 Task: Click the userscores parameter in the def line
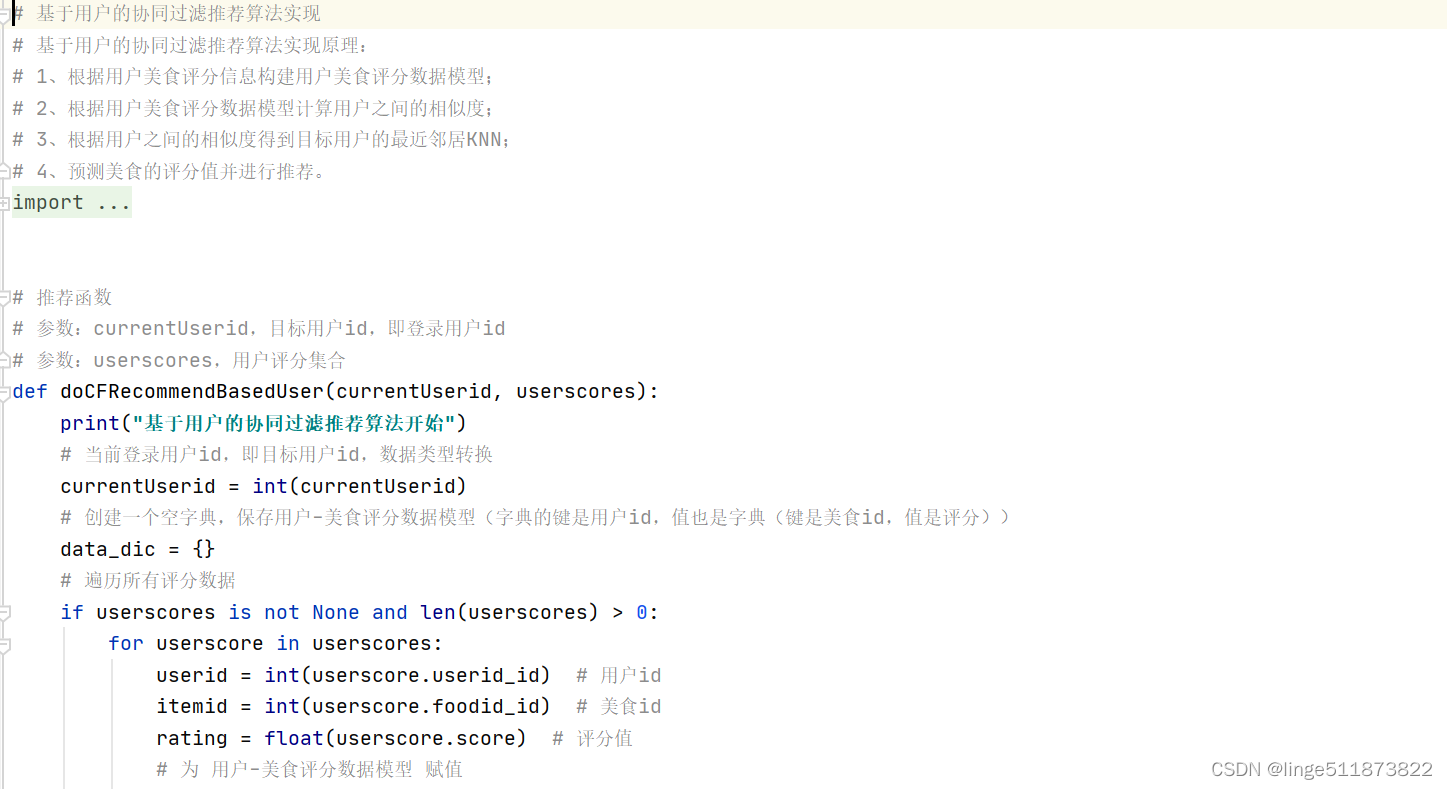(x=576, y=391)
